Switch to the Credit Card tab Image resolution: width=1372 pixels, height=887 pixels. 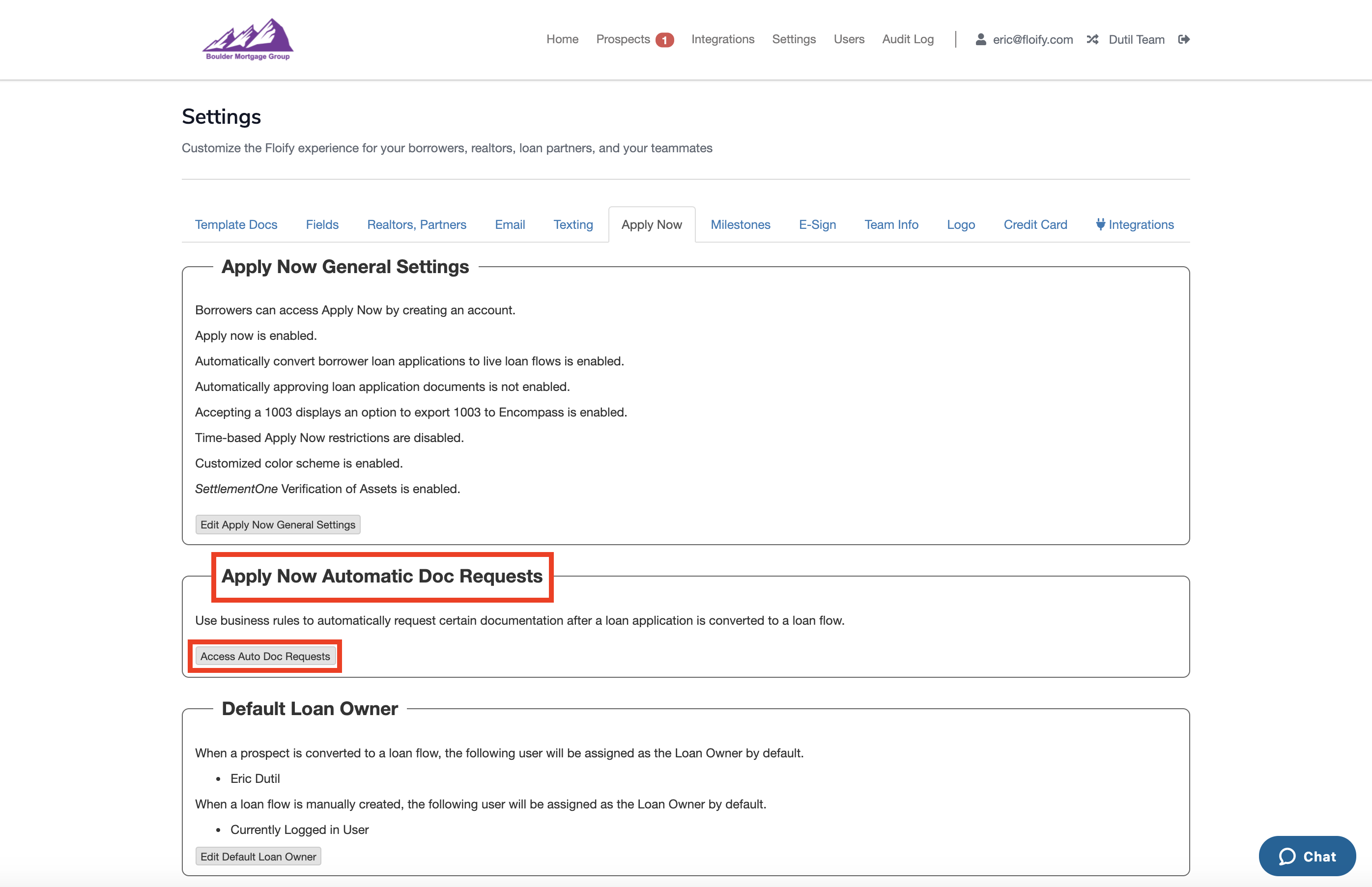(1035, 224)
